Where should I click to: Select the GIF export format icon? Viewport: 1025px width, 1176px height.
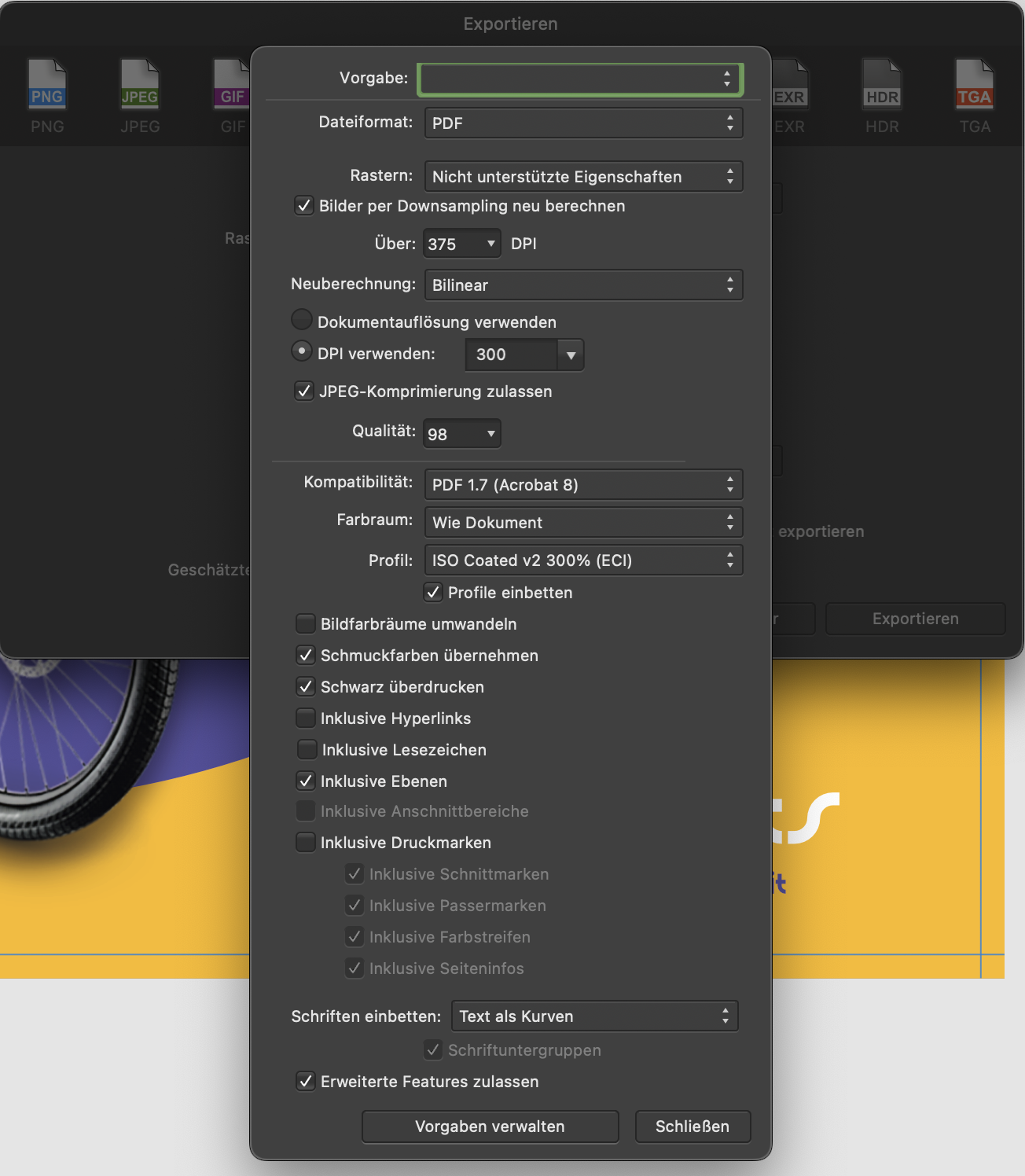coord(231,85)
